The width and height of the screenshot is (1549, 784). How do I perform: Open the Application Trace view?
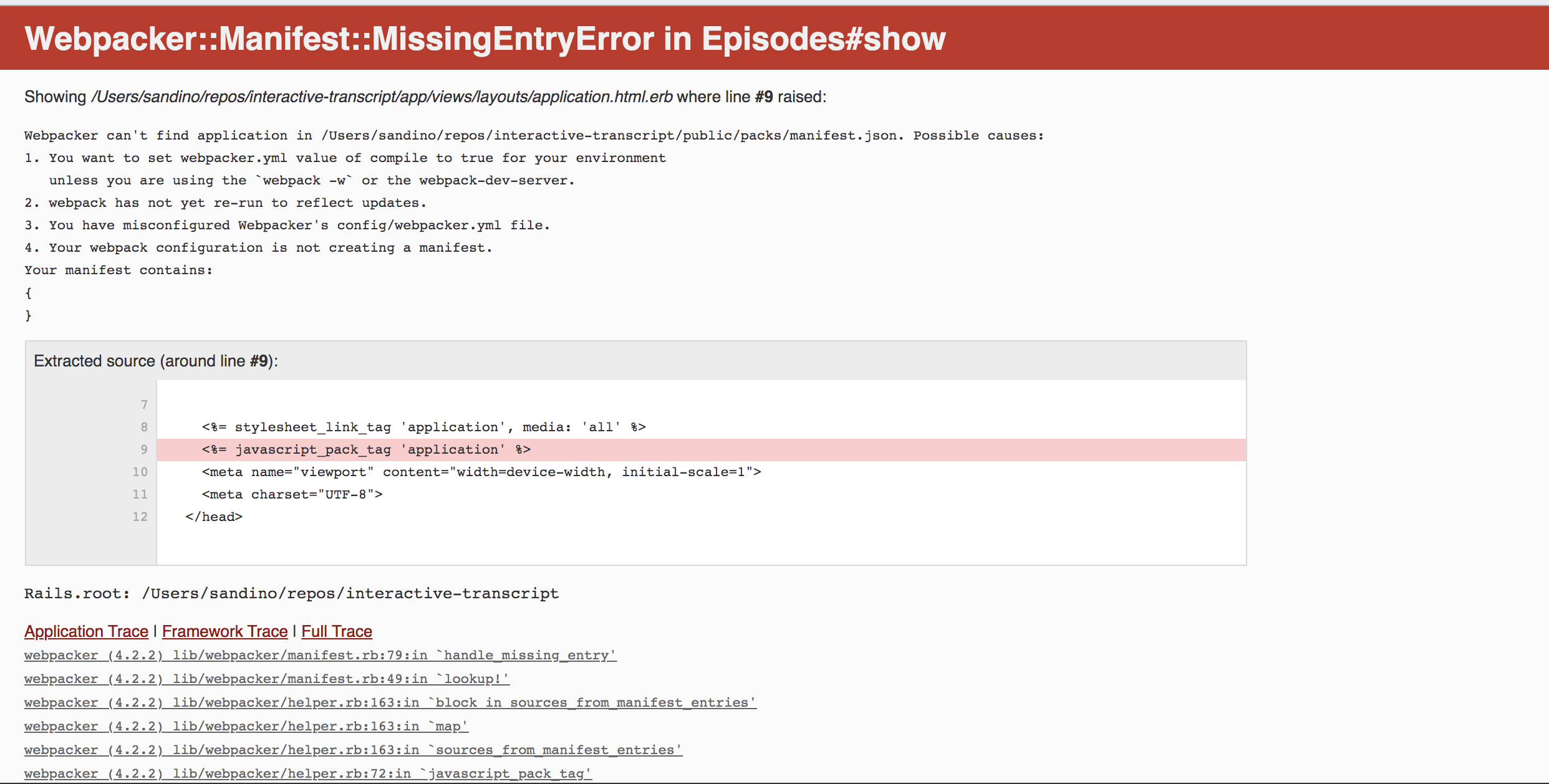click(x=85, y=631)
